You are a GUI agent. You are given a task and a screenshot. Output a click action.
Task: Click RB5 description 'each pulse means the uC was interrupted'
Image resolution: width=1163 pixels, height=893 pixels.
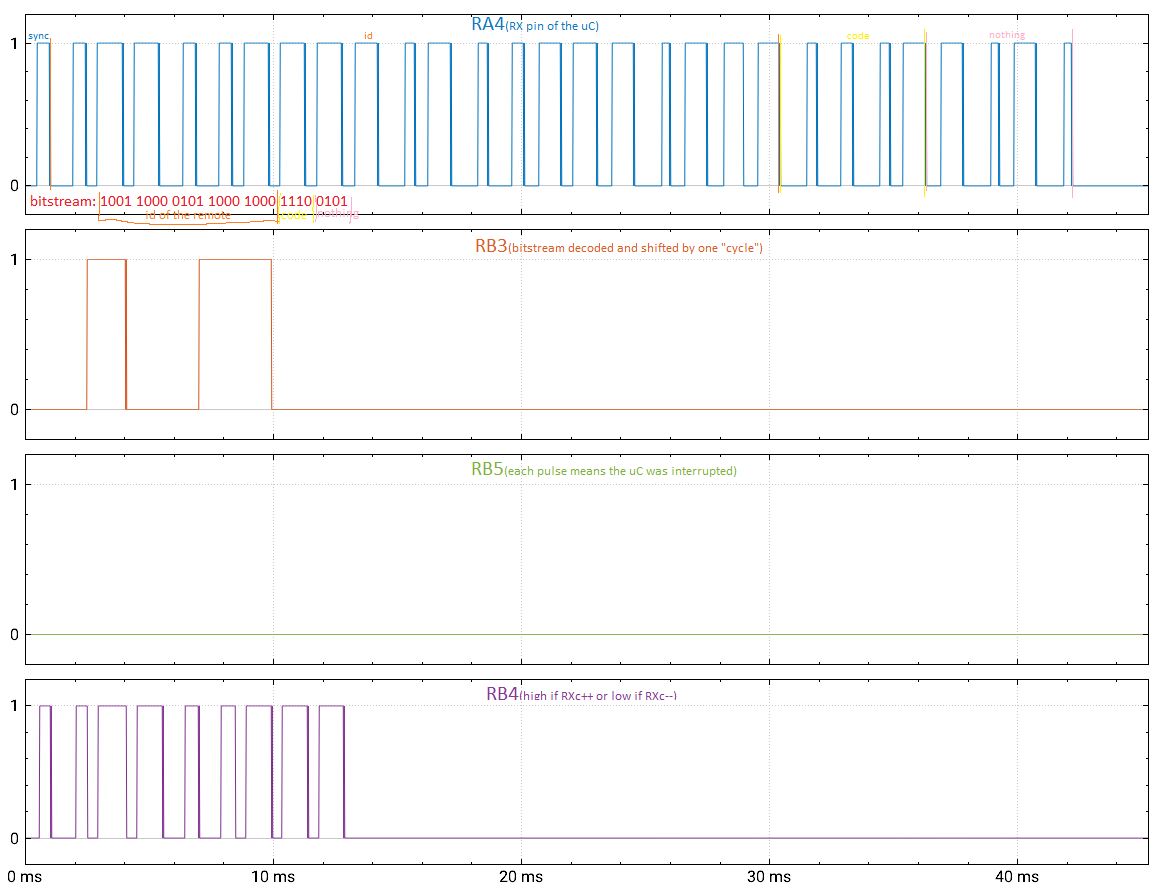(620, 471)
